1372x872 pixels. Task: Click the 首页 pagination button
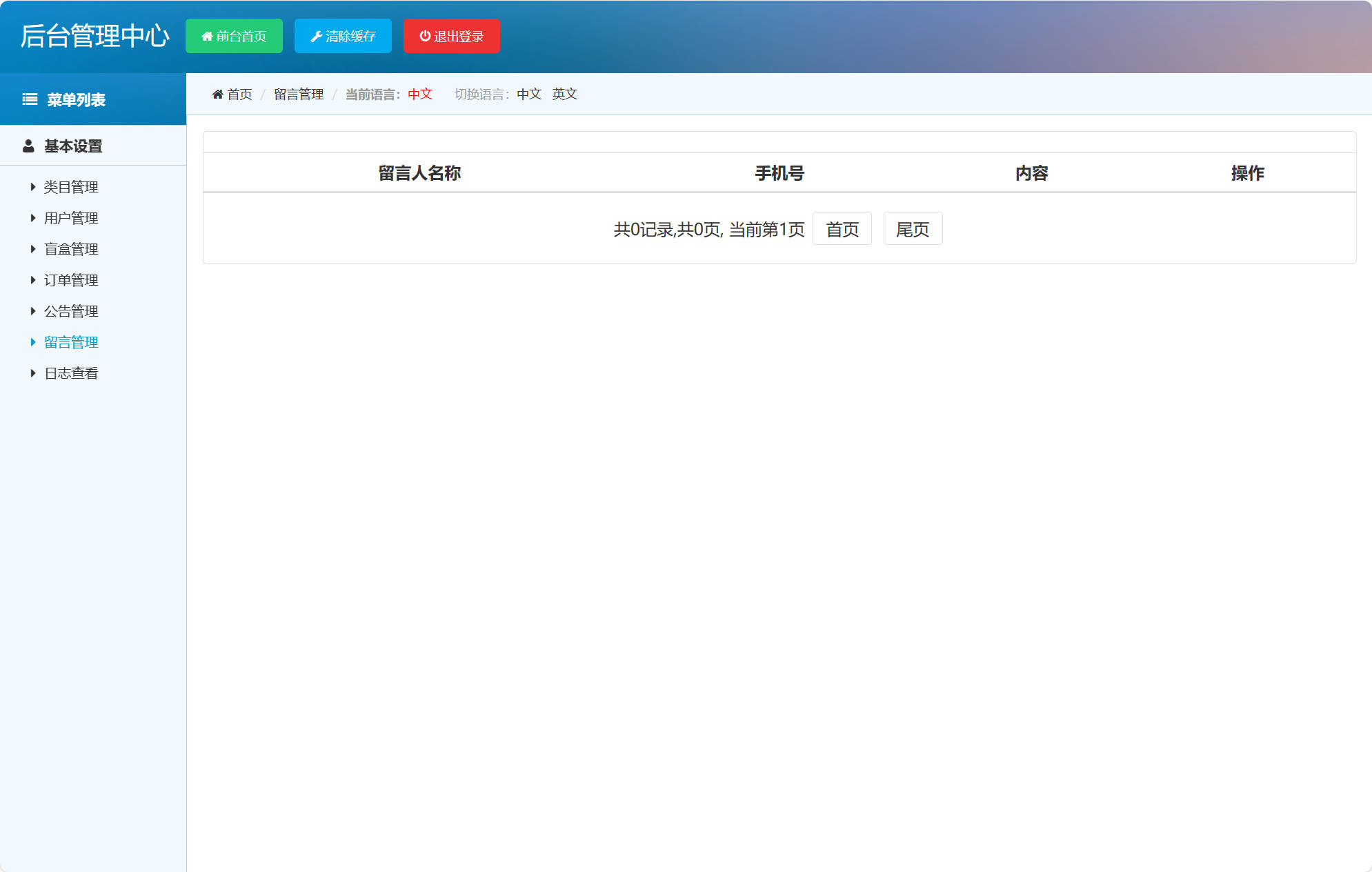(x=842, y=228)
